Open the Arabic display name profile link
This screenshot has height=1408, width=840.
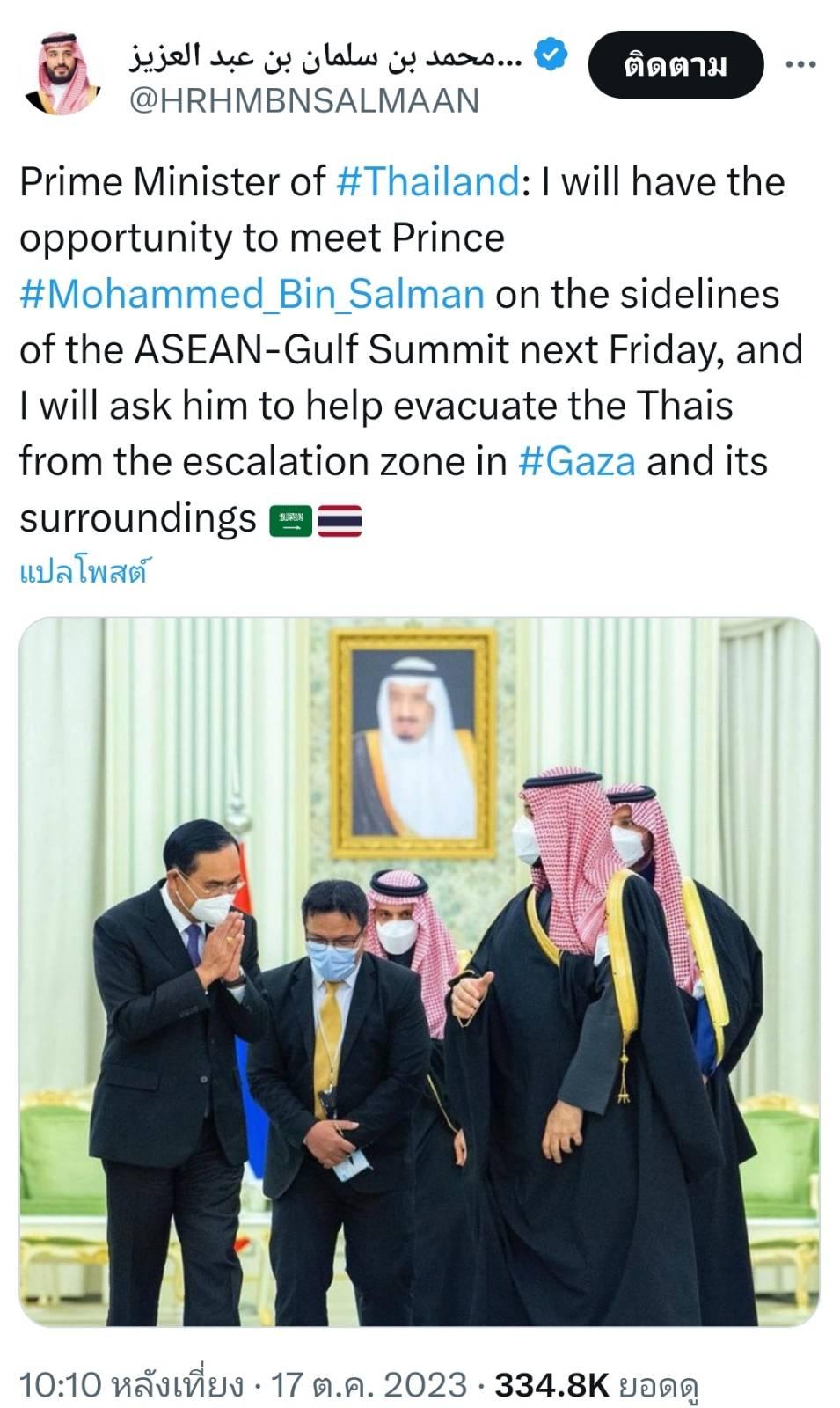coord(325,56)
